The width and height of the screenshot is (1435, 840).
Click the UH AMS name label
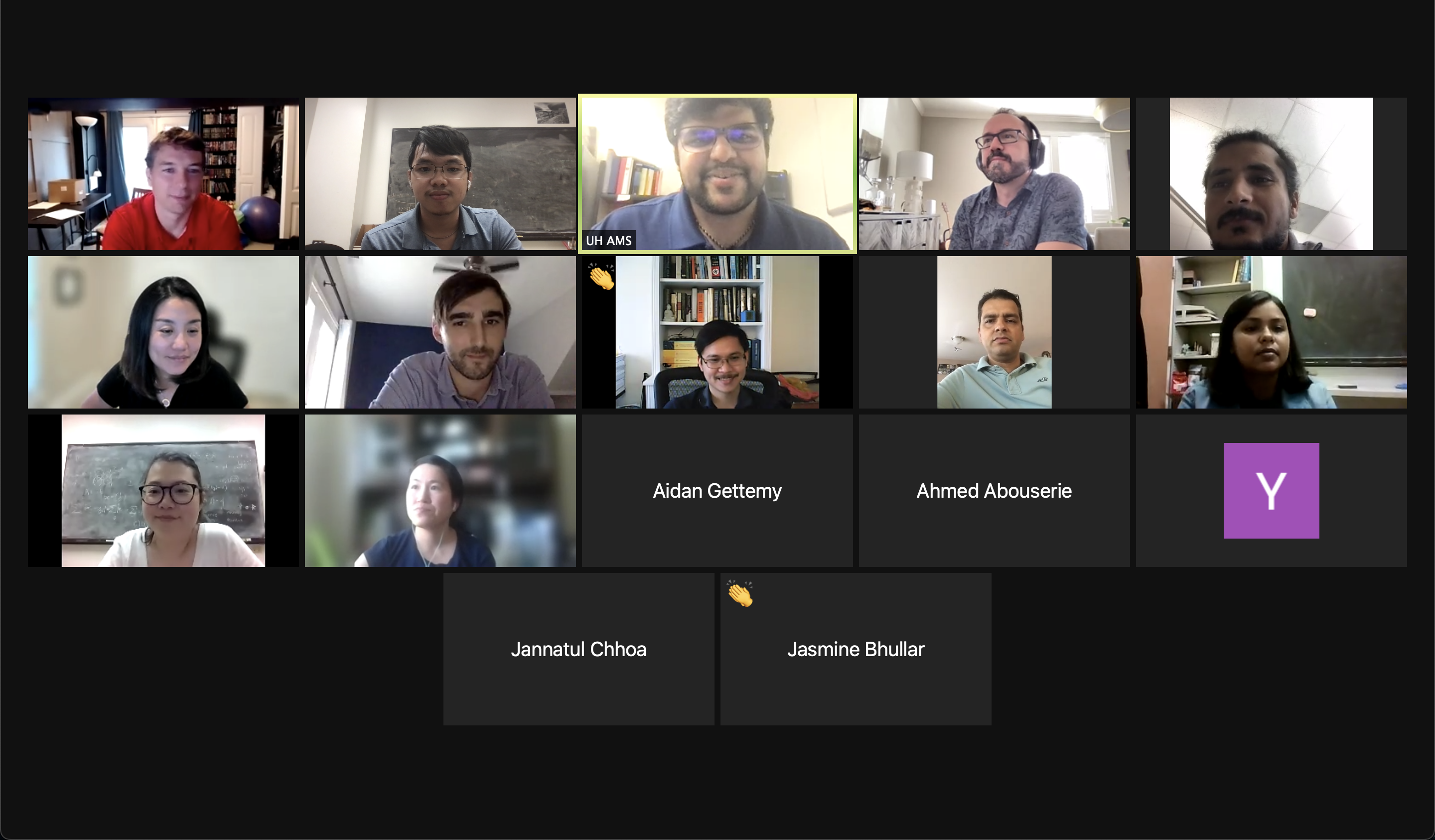click(x=609, y=241)
